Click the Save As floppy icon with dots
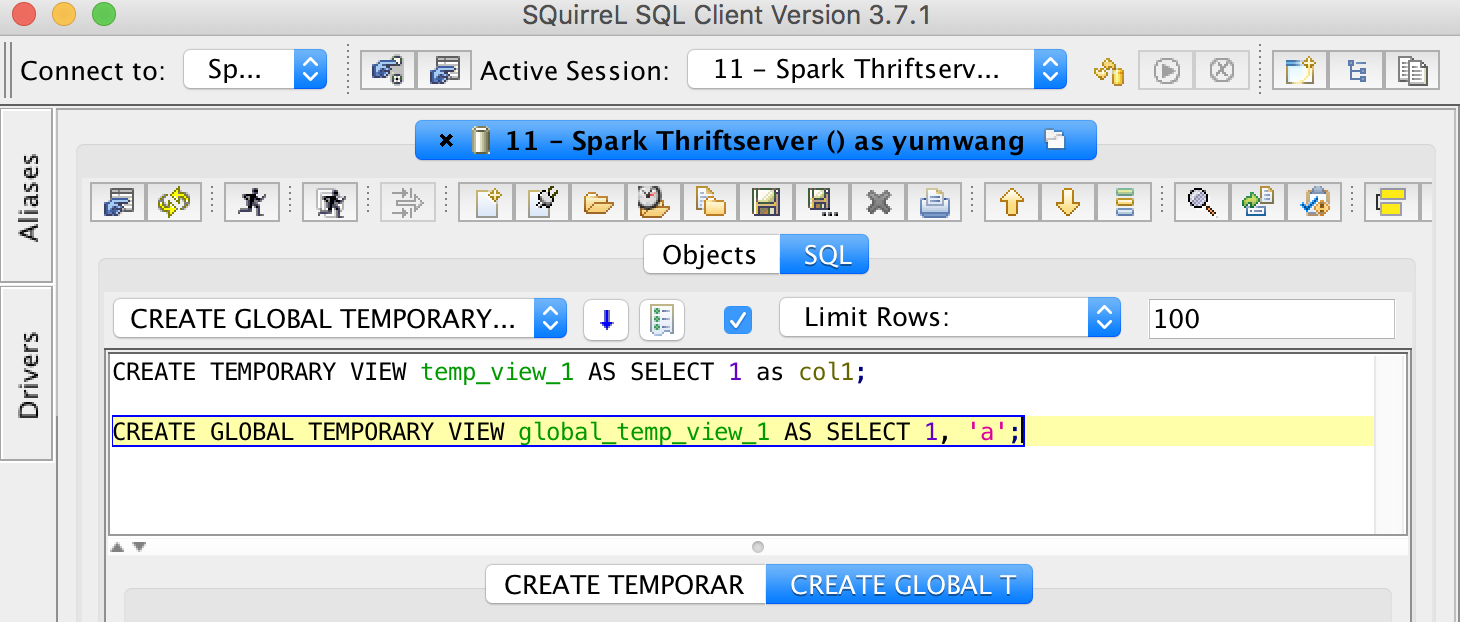Image resolution: width=1460 pixels, height=622 pixels. [x=822, y=202]
